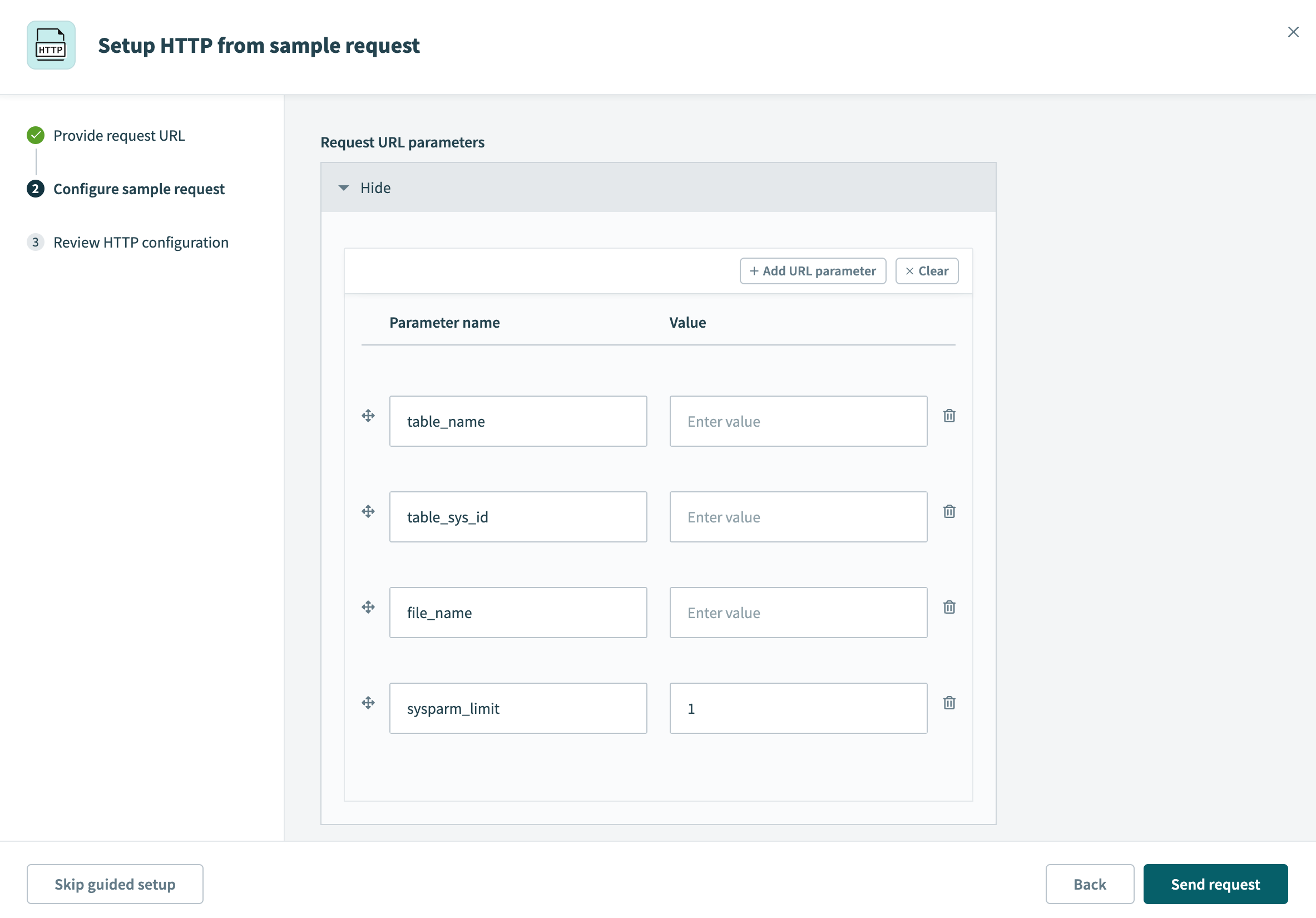Click Skip guided setup
This screenshot has width=1316, height=918.
[x=115, y=884]
